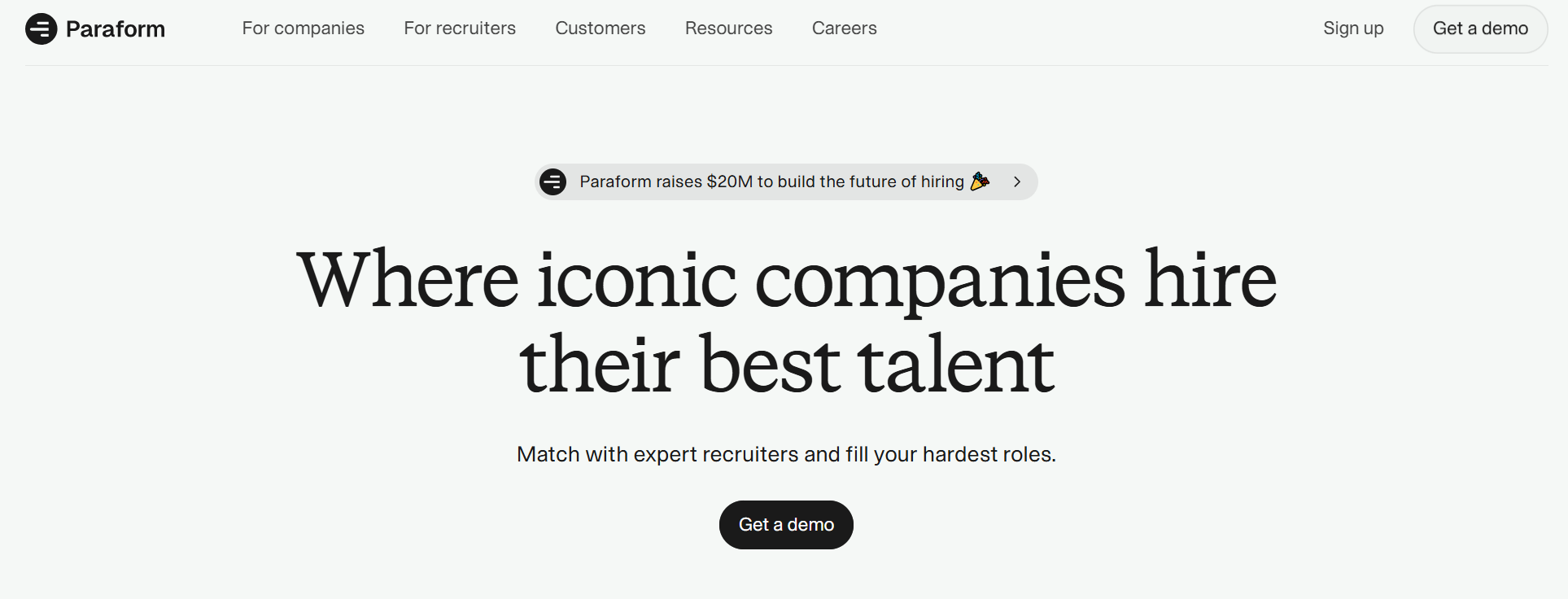
Task: Click "fill your hardest roles" in subheading
Action: [950, 454]
